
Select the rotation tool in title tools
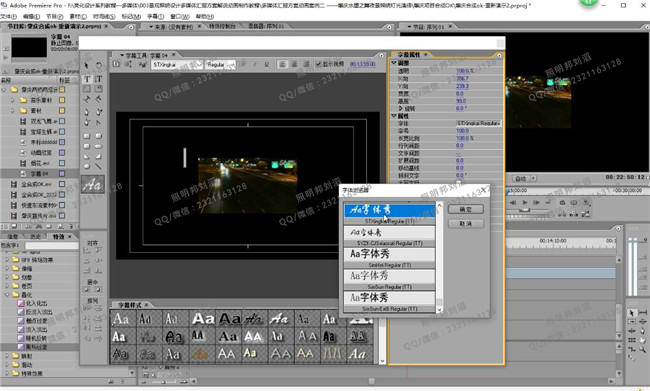coord(99,65)
